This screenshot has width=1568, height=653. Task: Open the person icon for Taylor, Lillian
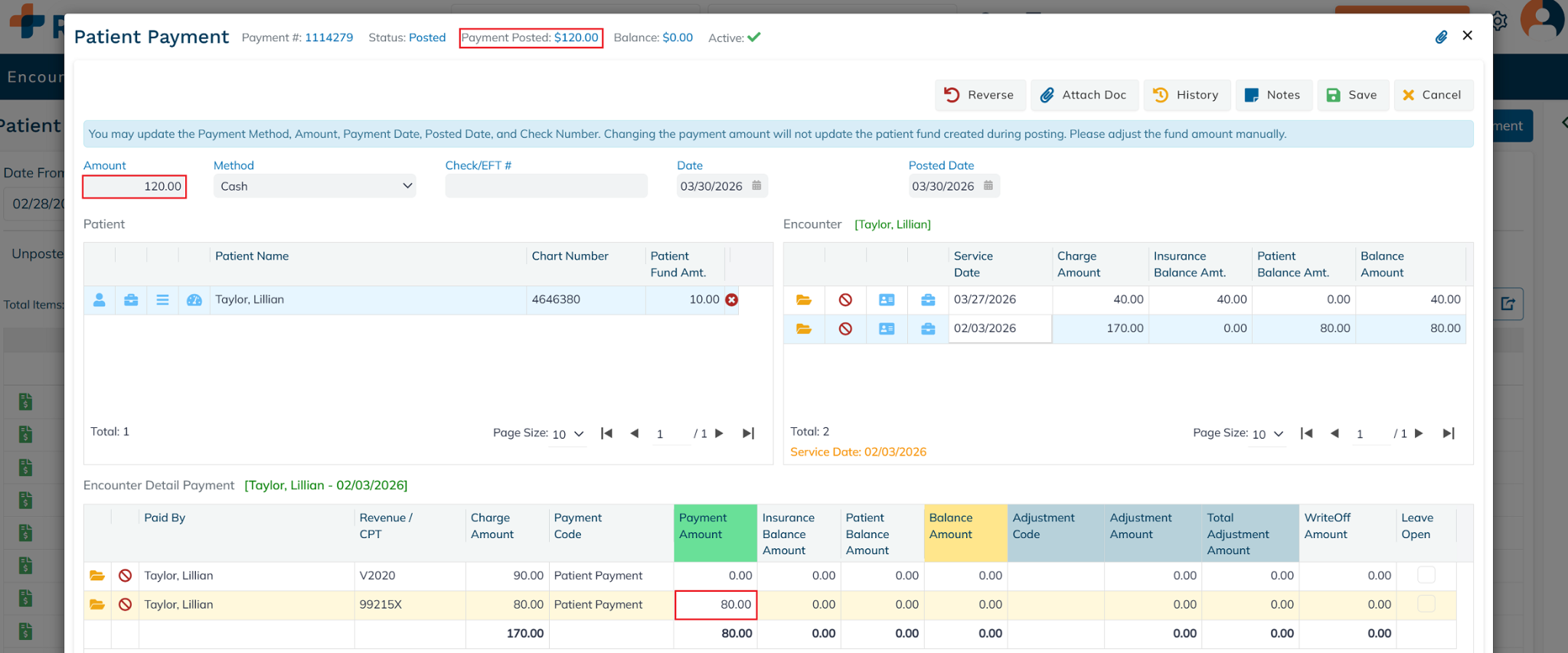pyautogui.click(x=100, y=300)
